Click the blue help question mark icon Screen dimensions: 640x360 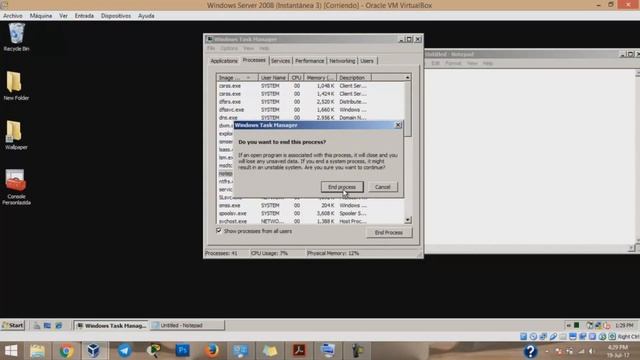(530, 351)
